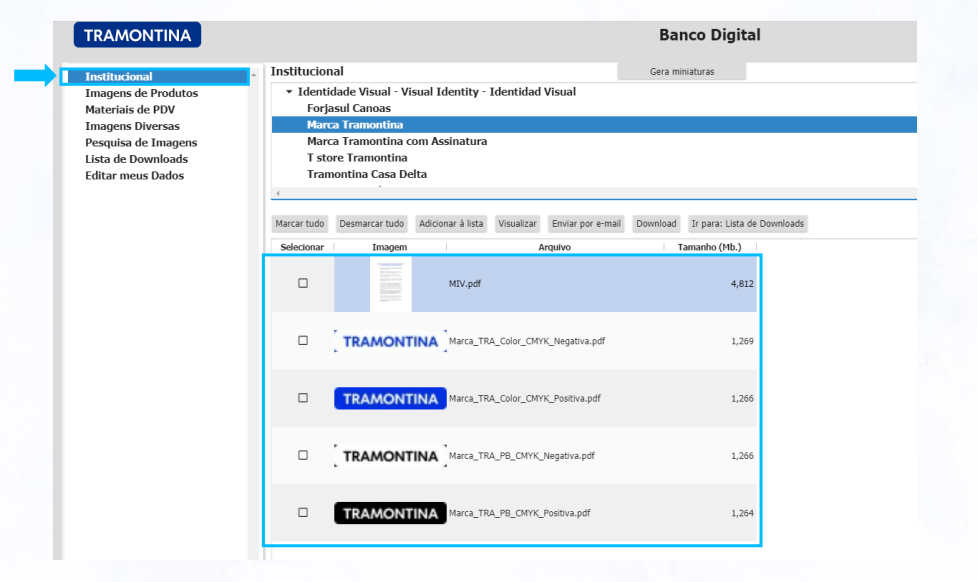Screen dimensions: 978x582
Task: Click the MIV.pdf file name
Action: point(465,284)
